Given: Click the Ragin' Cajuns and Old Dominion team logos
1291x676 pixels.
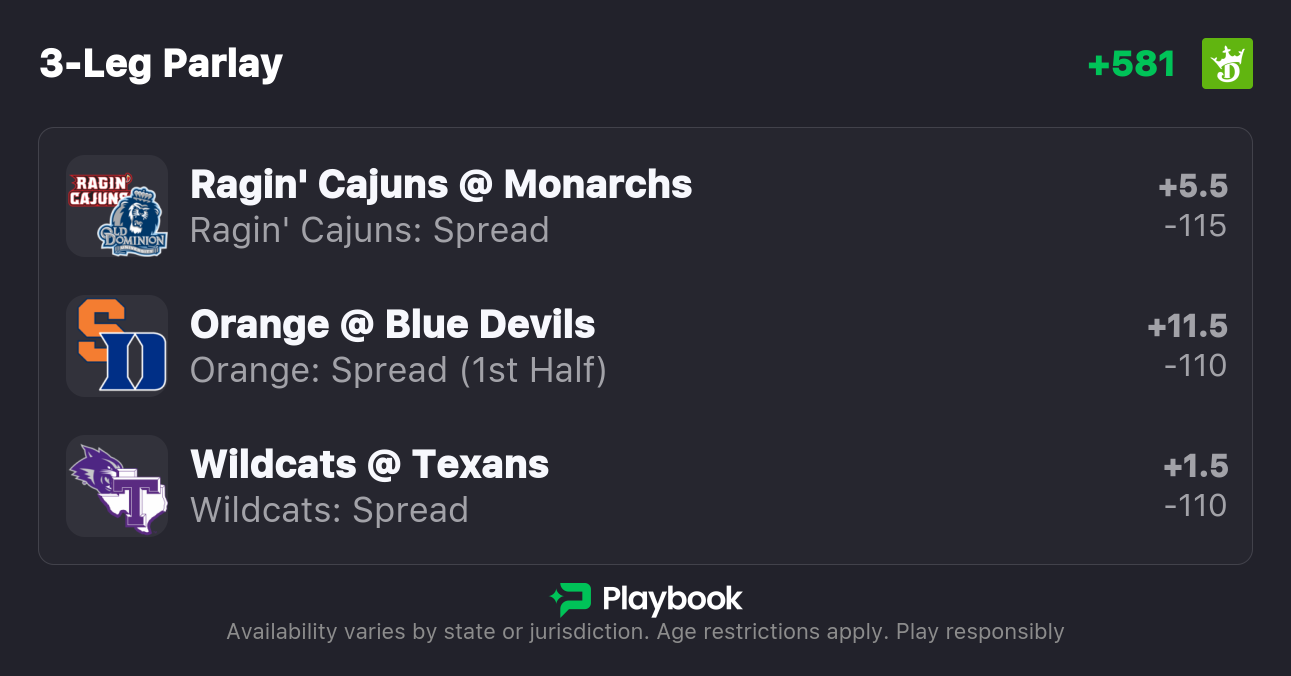Looking at the screenshot, I should (x=117, y=206).
